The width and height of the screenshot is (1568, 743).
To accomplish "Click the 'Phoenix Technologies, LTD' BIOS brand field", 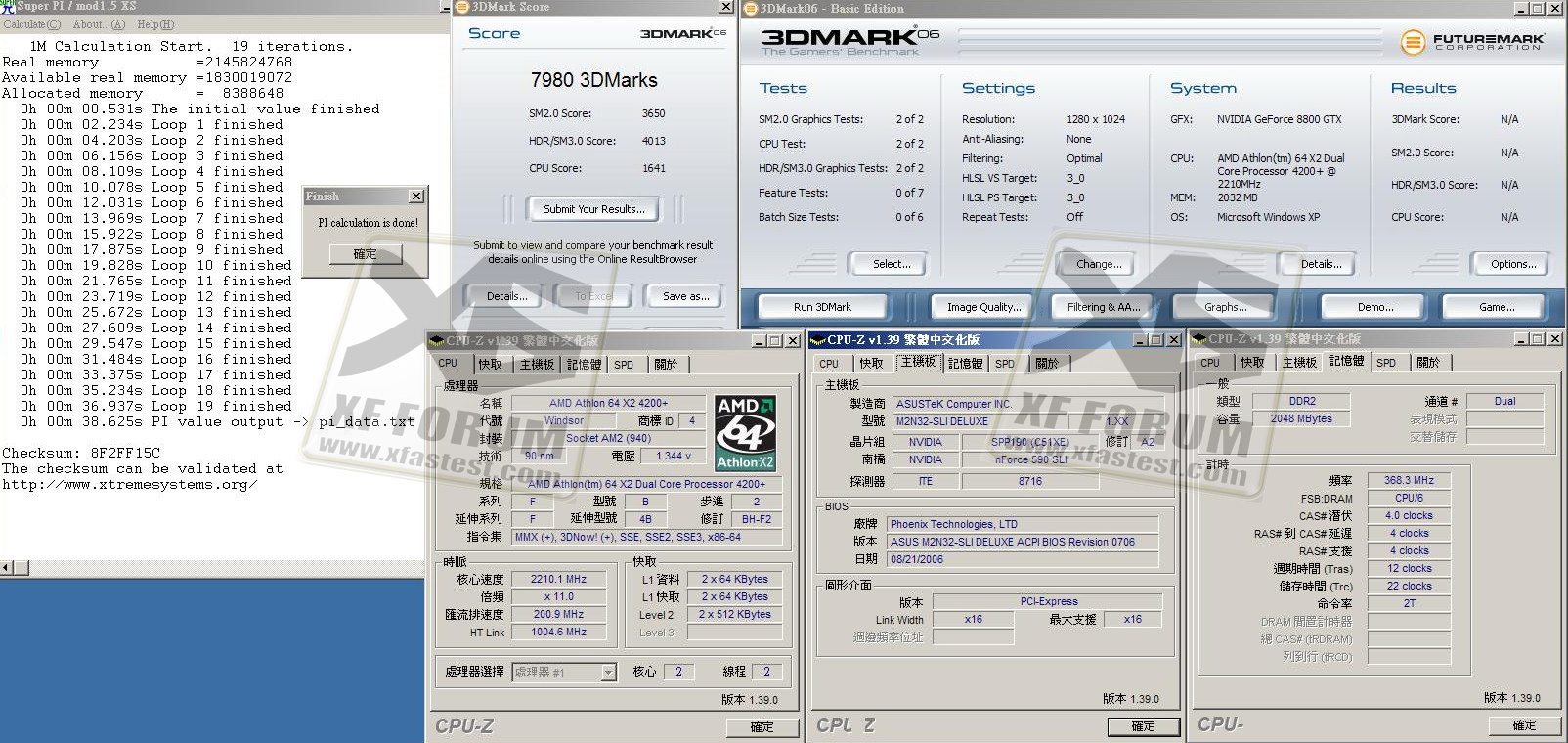I will [x=1024, y=524].
